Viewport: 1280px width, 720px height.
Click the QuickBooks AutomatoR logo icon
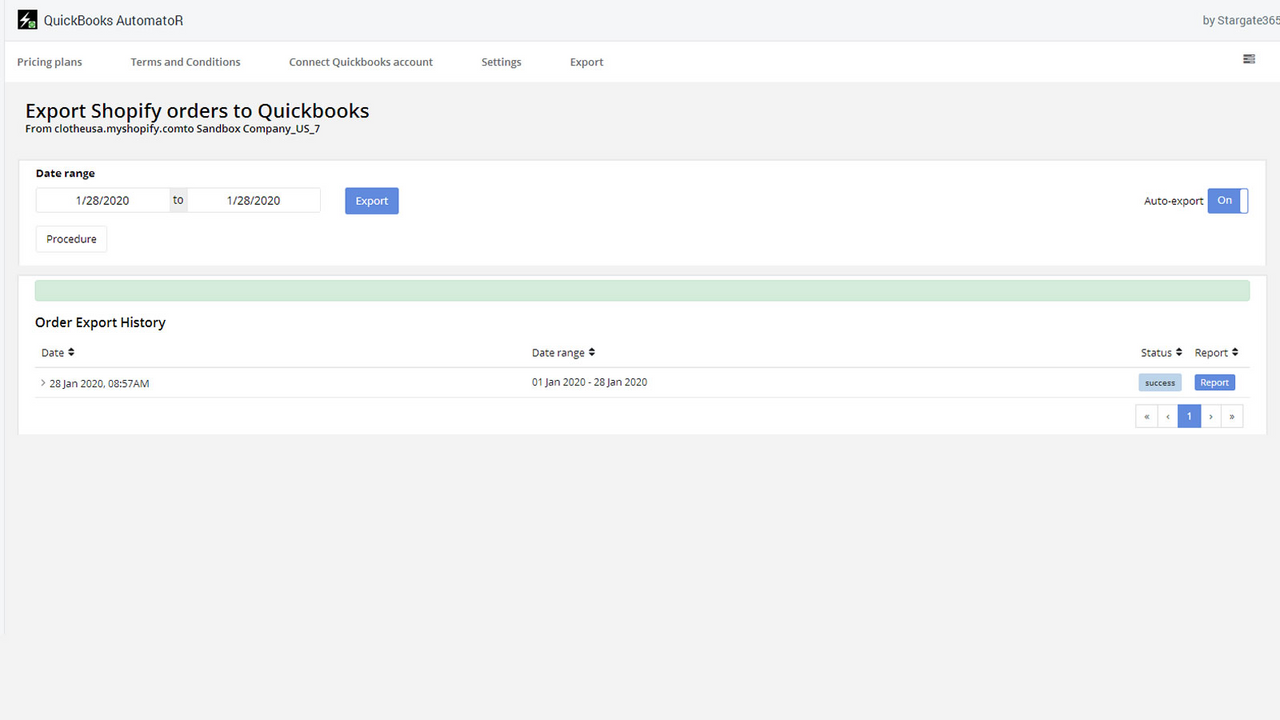(27, 20)
